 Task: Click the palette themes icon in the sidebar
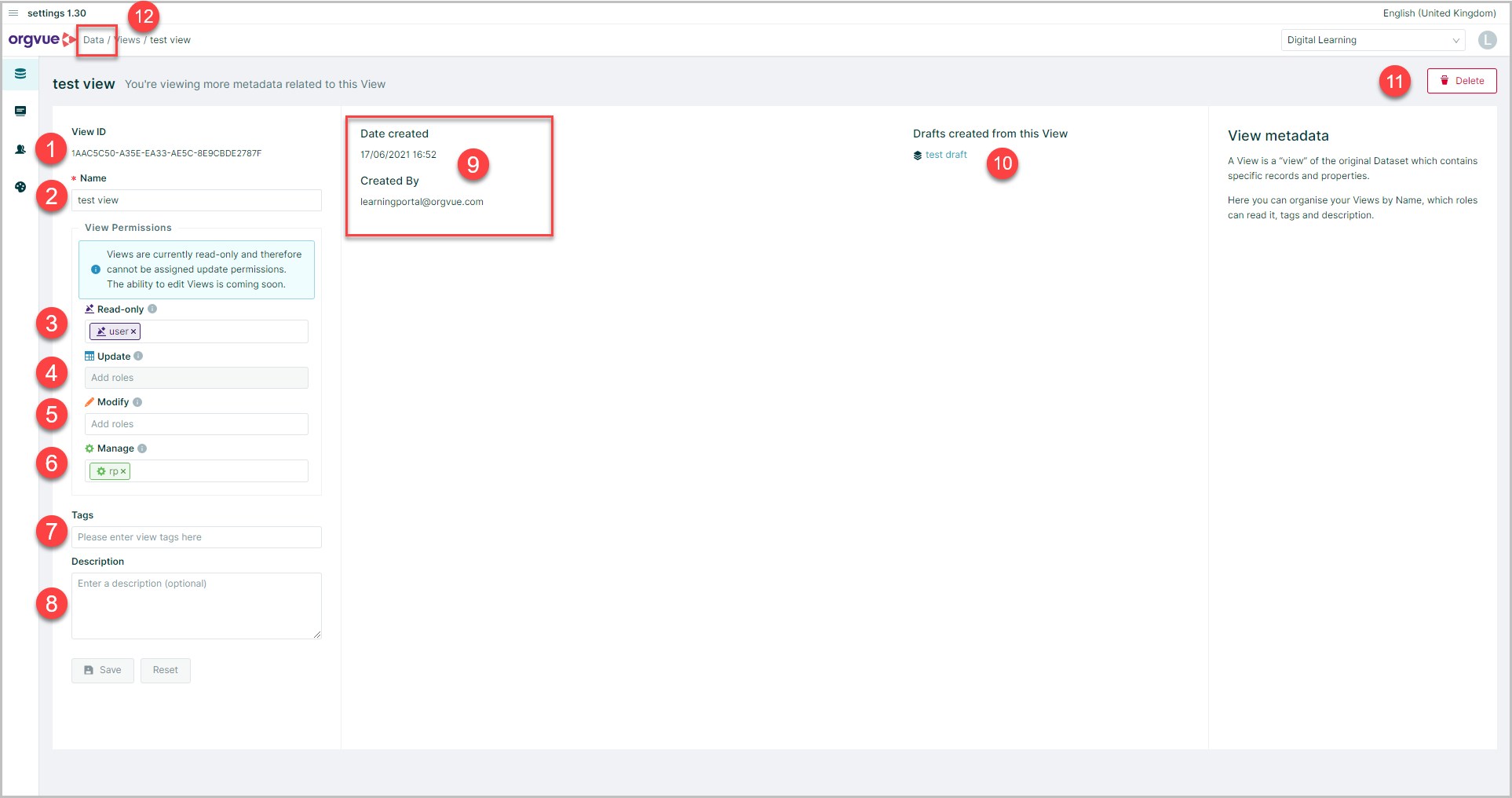20,187
